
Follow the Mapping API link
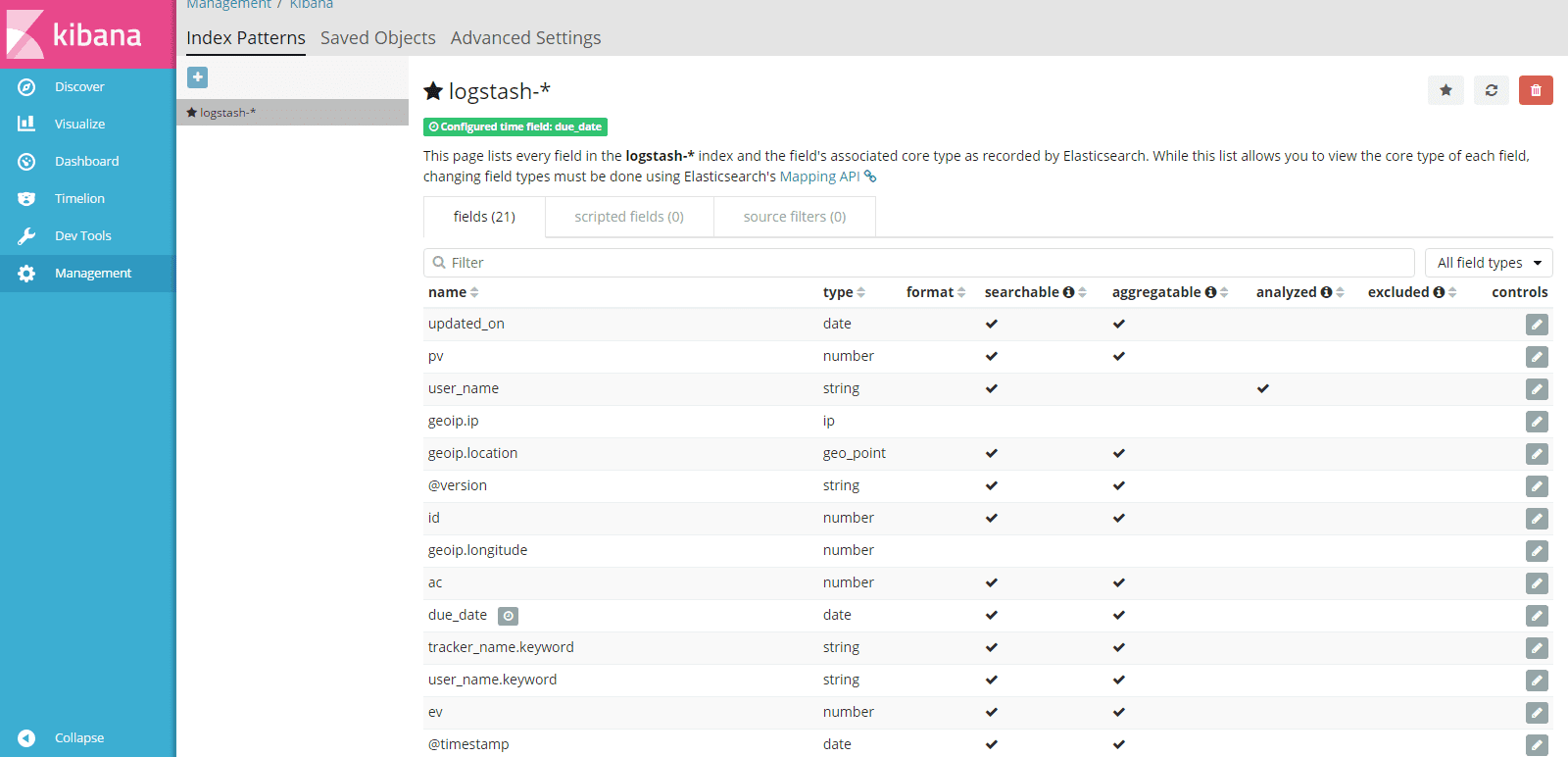(828, 177)
